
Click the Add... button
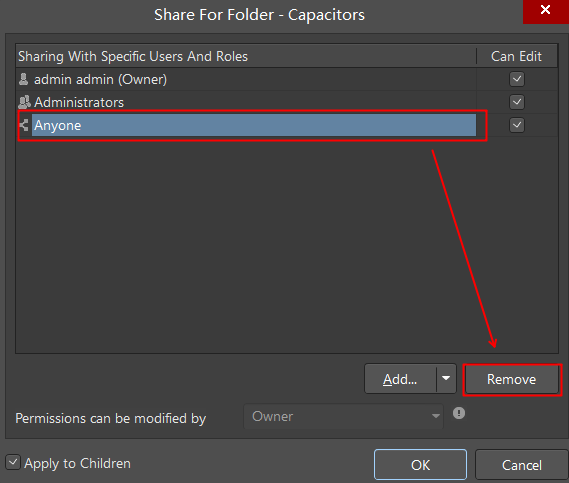(x=400, y=379)
